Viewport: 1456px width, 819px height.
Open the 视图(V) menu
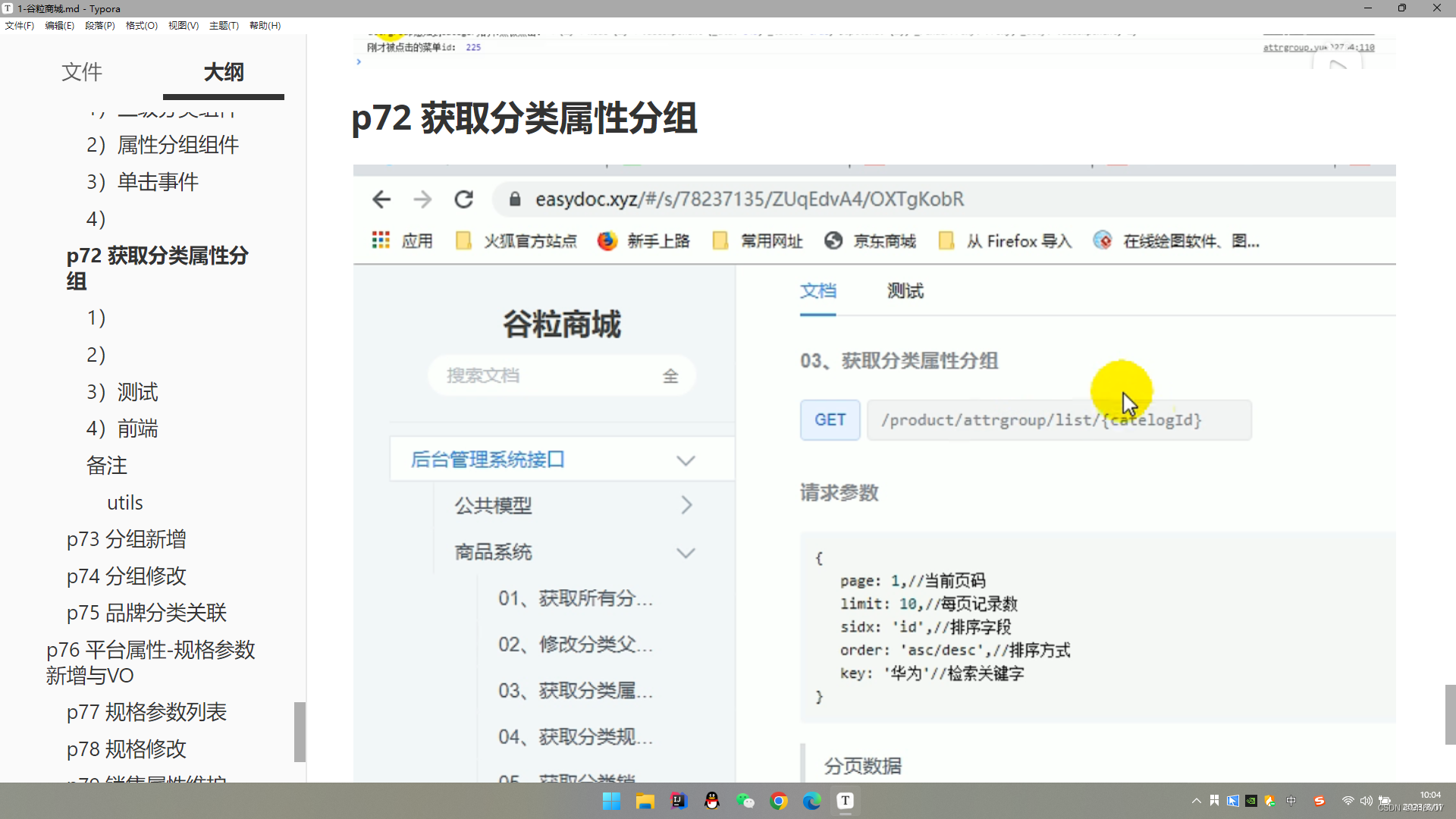184,25
